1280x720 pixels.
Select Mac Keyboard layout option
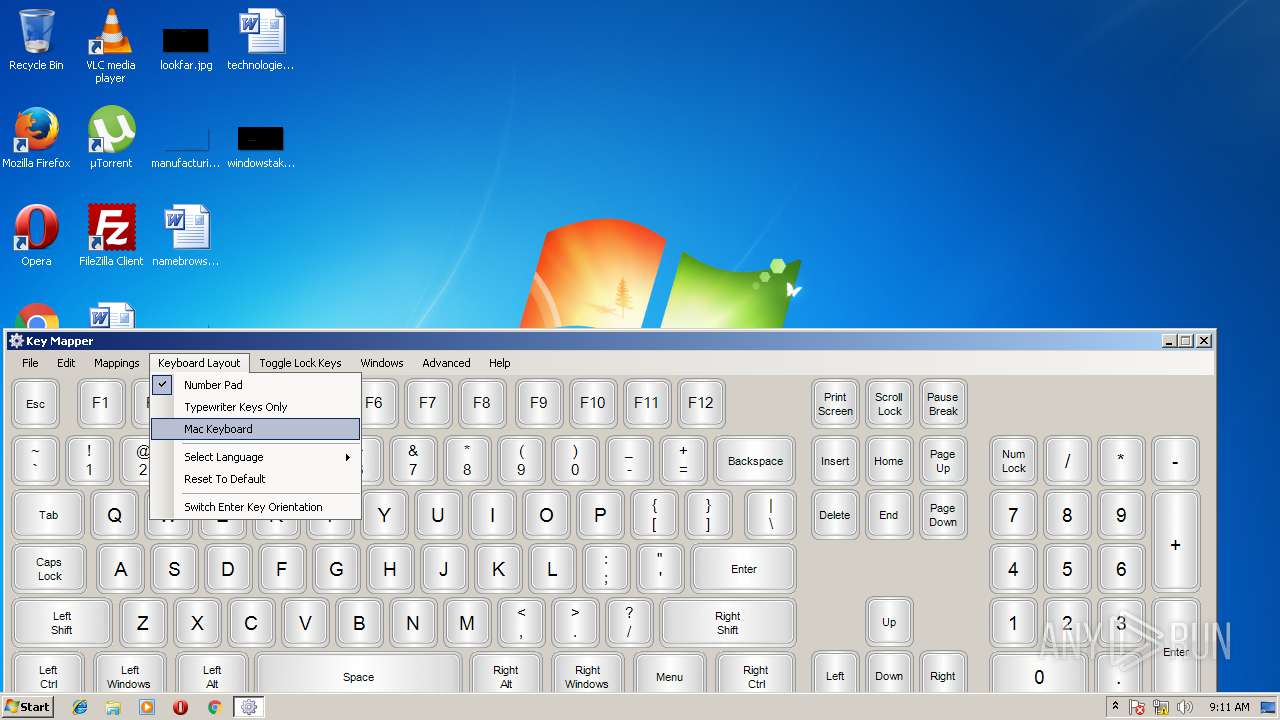tap(255, 429)
